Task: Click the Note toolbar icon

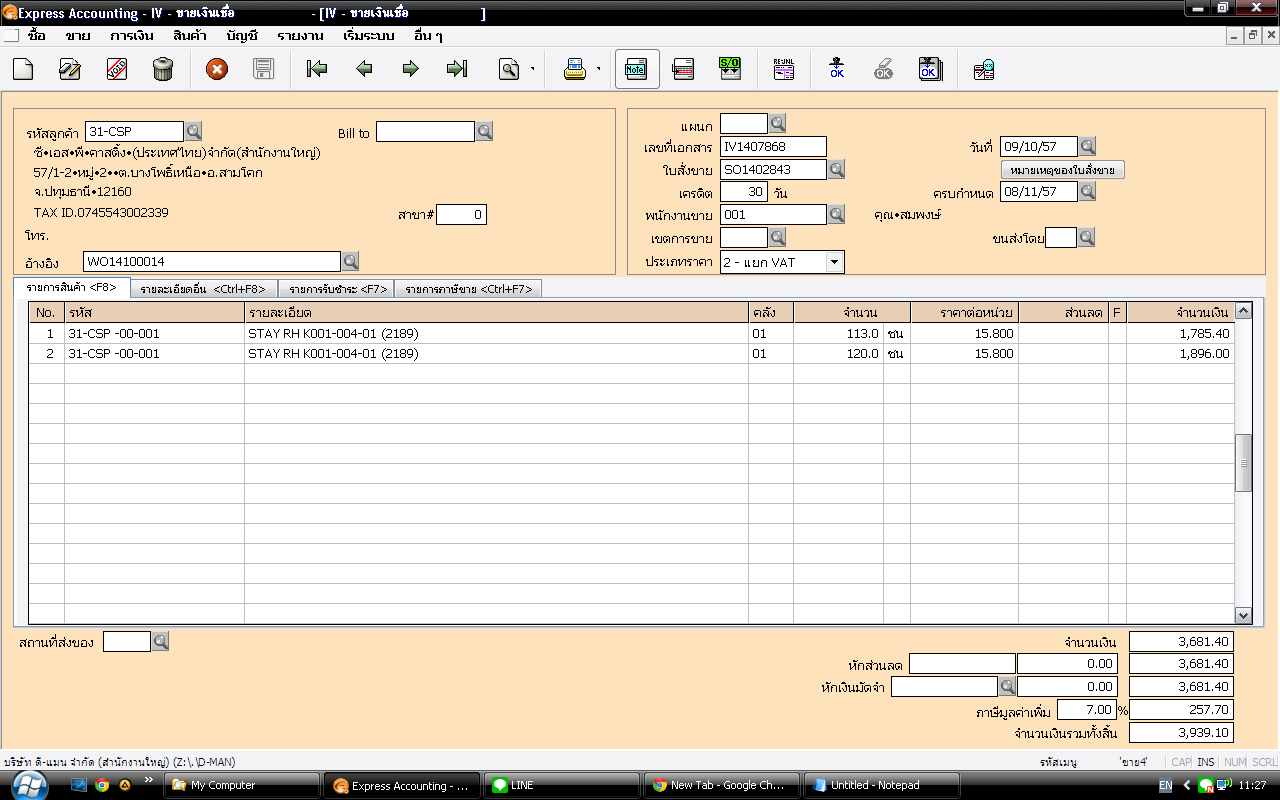Action: (x=636, y=69)
